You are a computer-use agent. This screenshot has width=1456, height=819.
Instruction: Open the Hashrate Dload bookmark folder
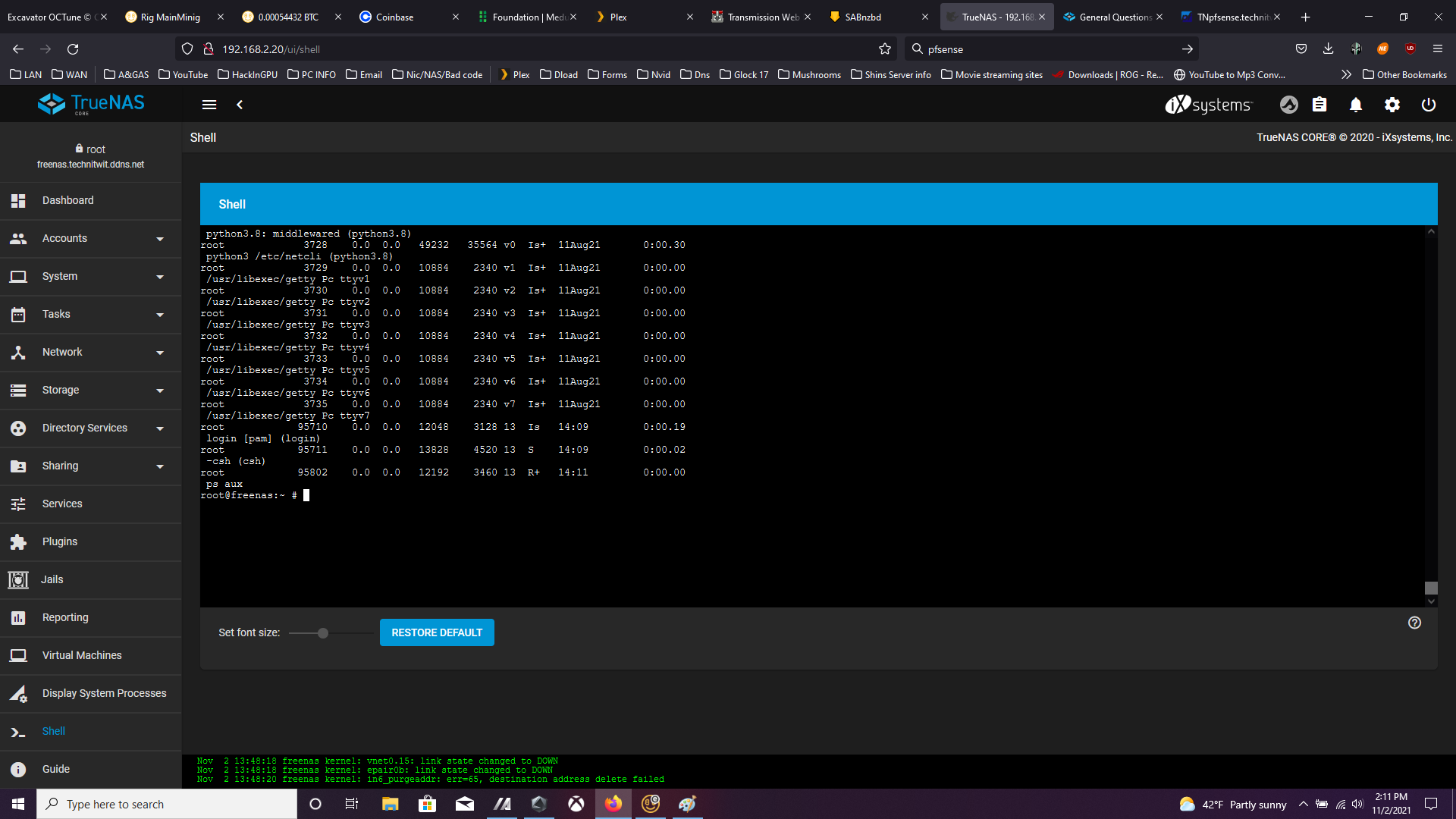tap(559, 74)
